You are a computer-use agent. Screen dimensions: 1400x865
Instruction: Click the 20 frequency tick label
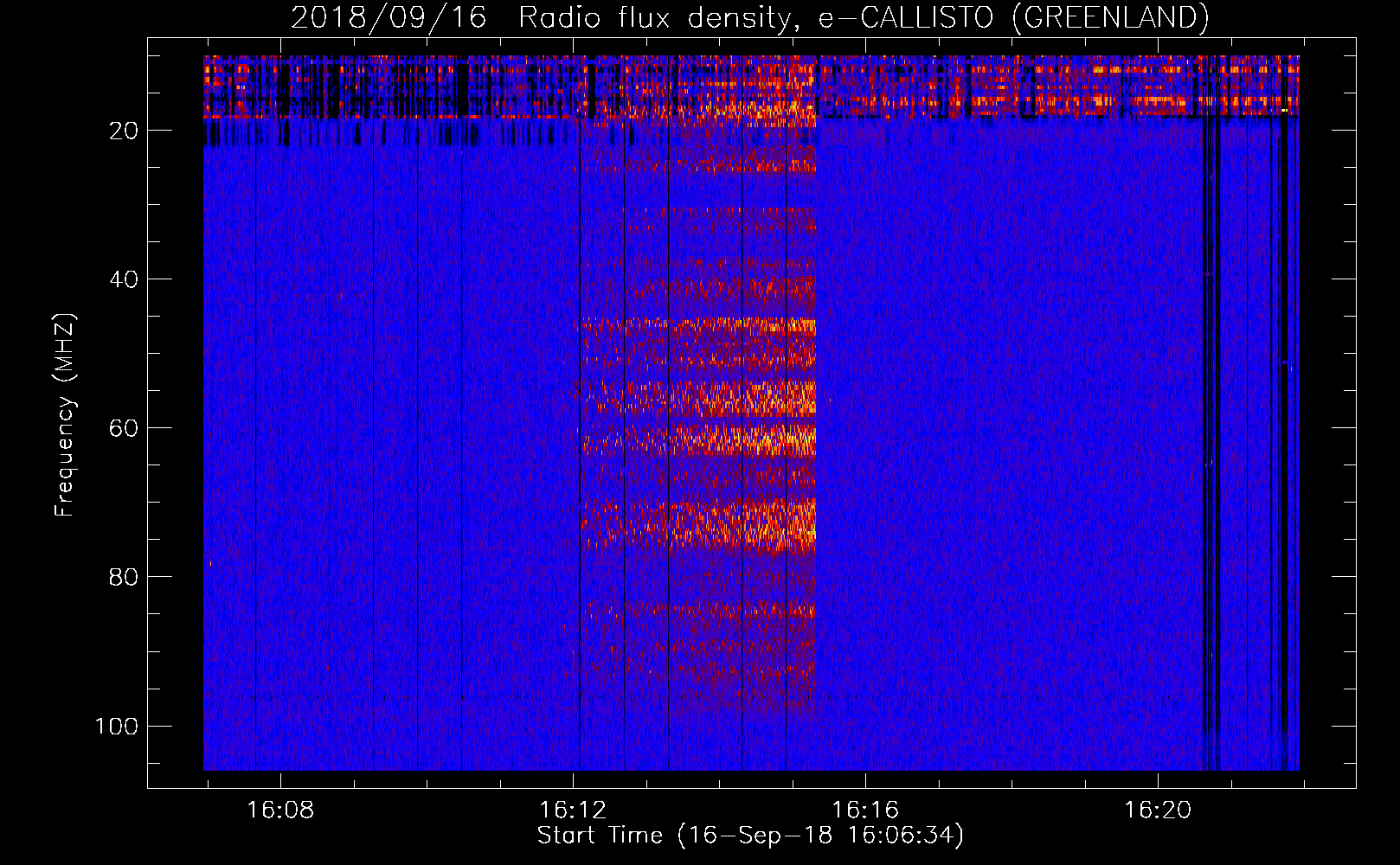point(124,131)
